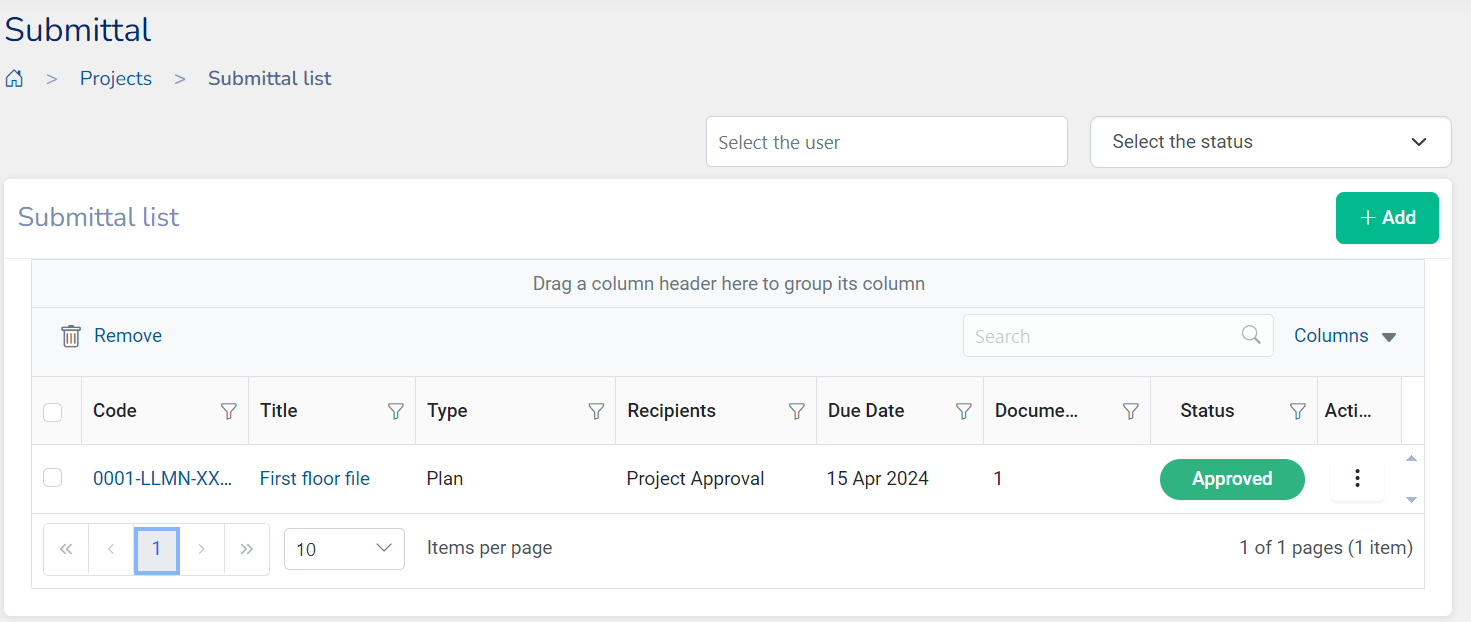Image resolution: width=1471 pixels, height=622 pixels.
Task: Open the three-dot actions menu for row
Action: pyautogui.click(x=1357, y=479)
